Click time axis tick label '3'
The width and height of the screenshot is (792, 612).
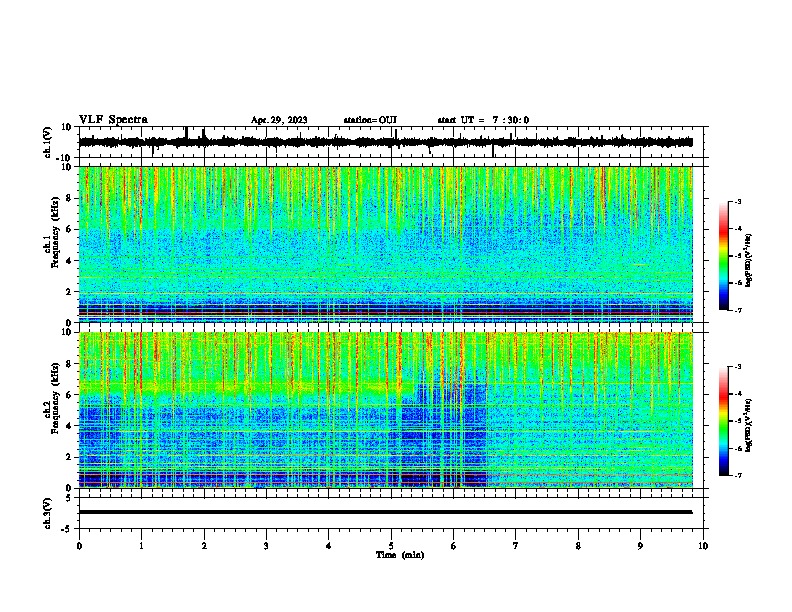click(266, 546)
